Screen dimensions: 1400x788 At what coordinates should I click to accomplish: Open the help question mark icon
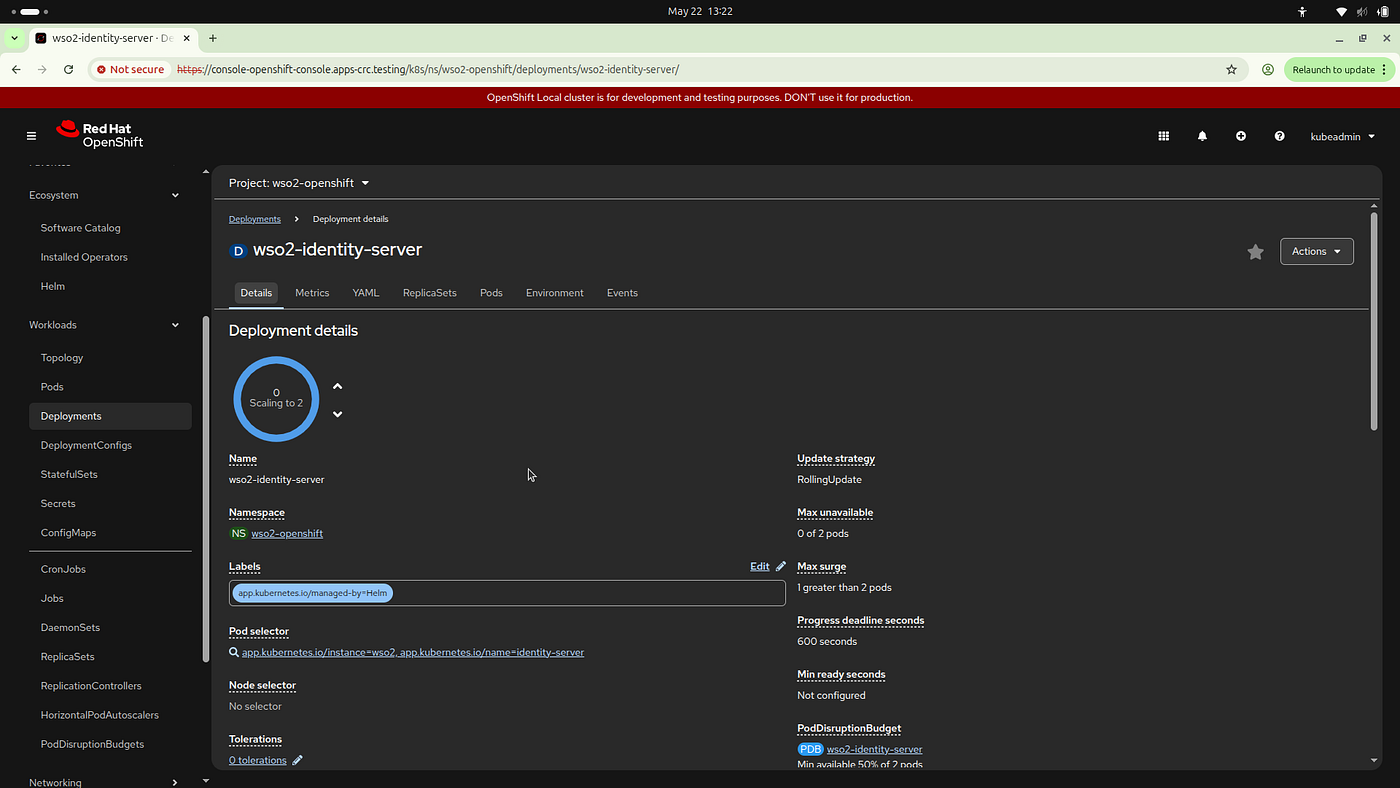coord(1279,136)
